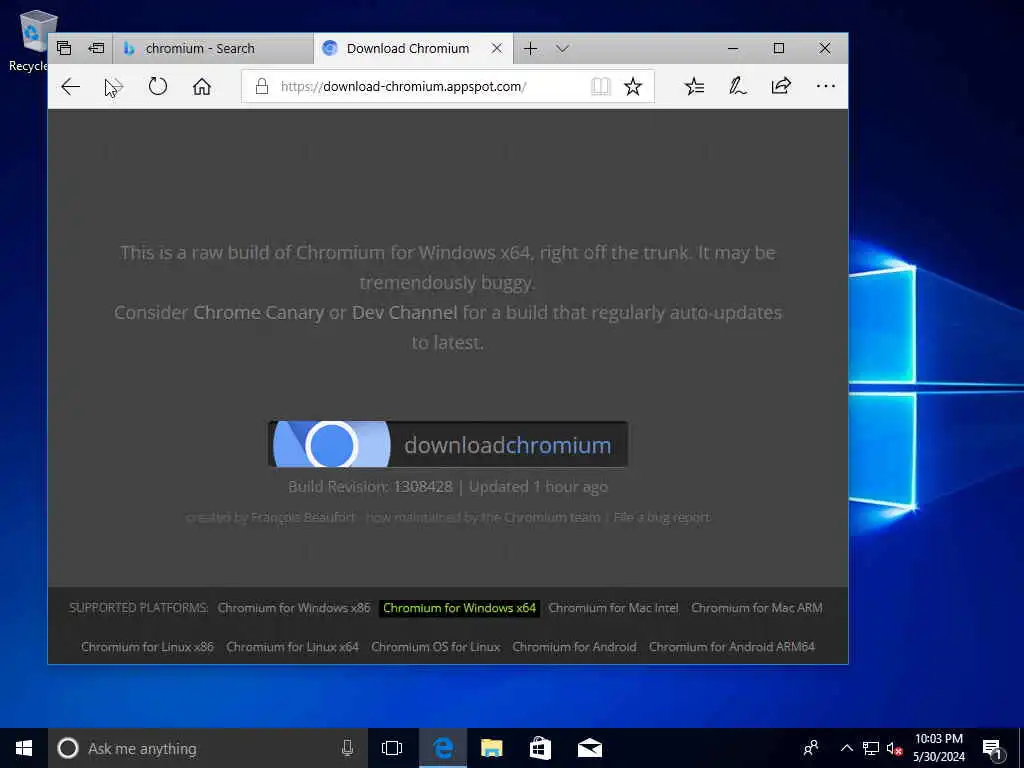1024x768 pixels.
Task: Open Settings and more menu
Action: pos(825,86)
